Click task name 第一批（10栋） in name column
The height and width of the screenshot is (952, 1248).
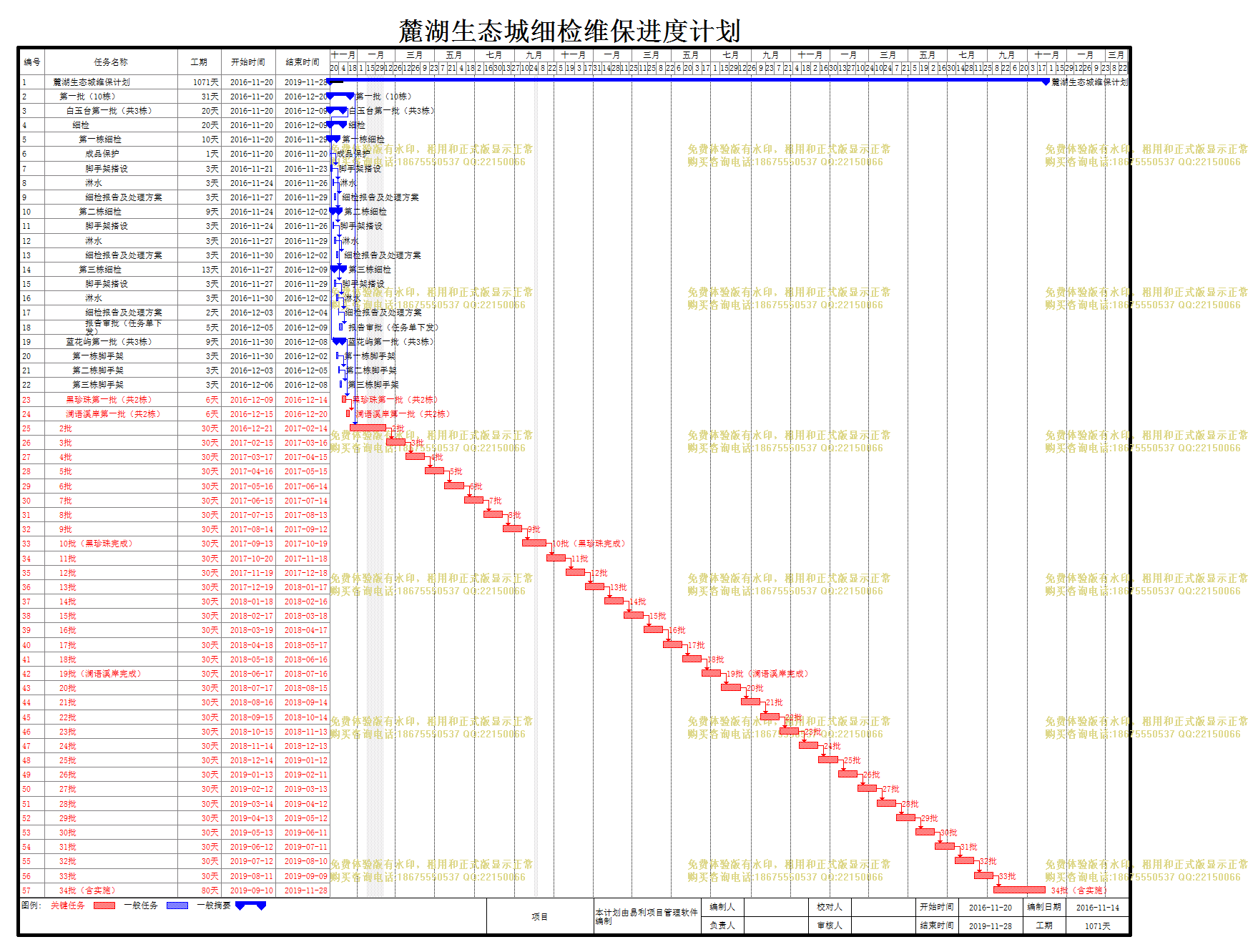click(87, 97)
